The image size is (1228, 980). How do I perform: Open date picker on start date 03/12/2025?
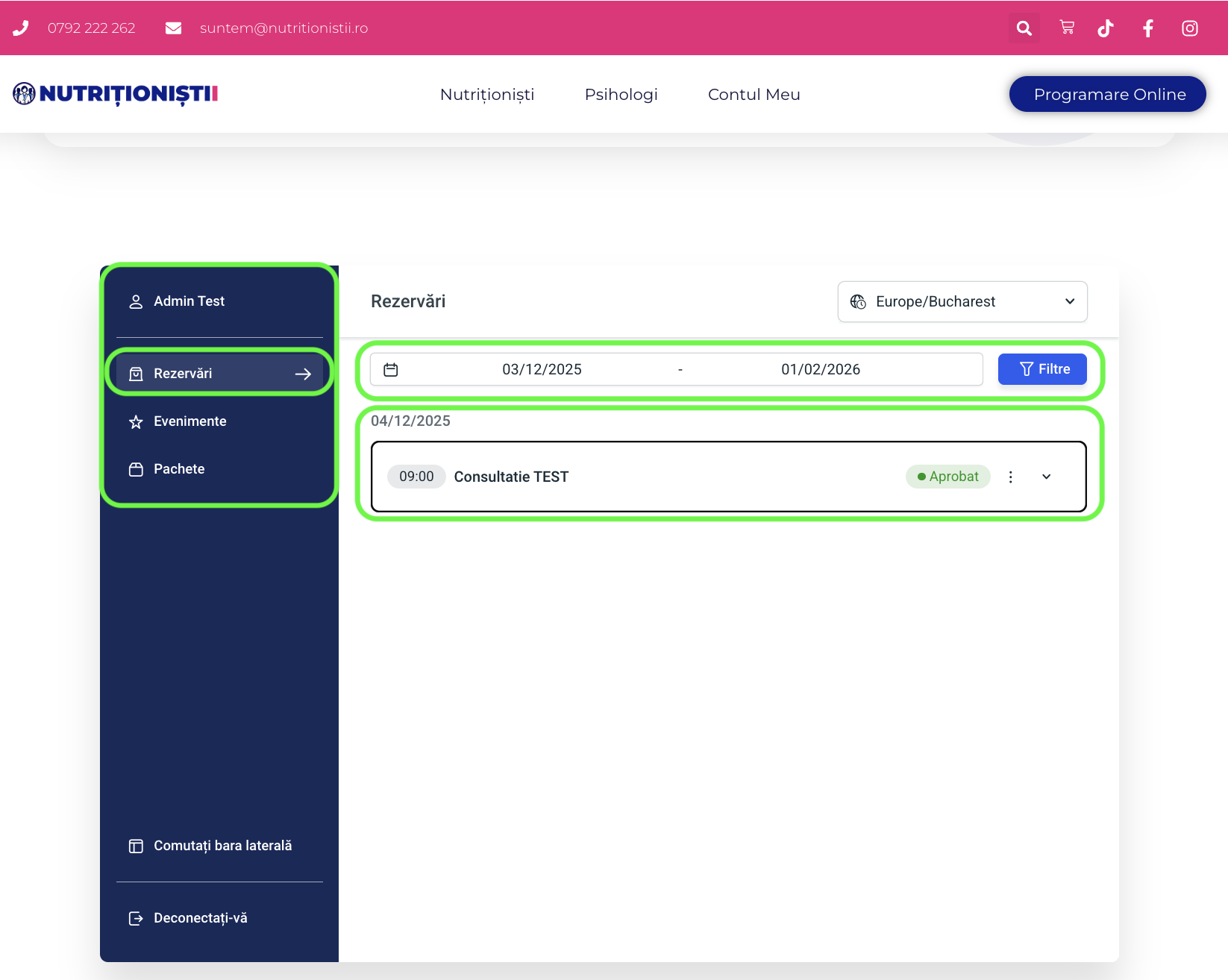[x=542, y=370]
